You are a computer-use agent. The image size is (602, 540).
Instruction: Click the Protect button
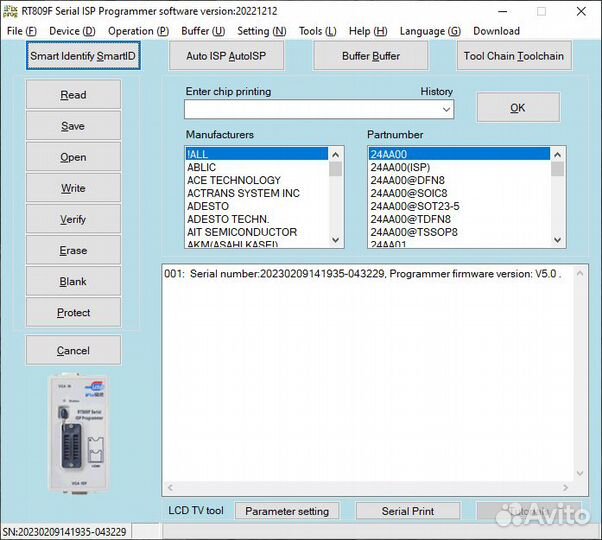pos(73,312)
